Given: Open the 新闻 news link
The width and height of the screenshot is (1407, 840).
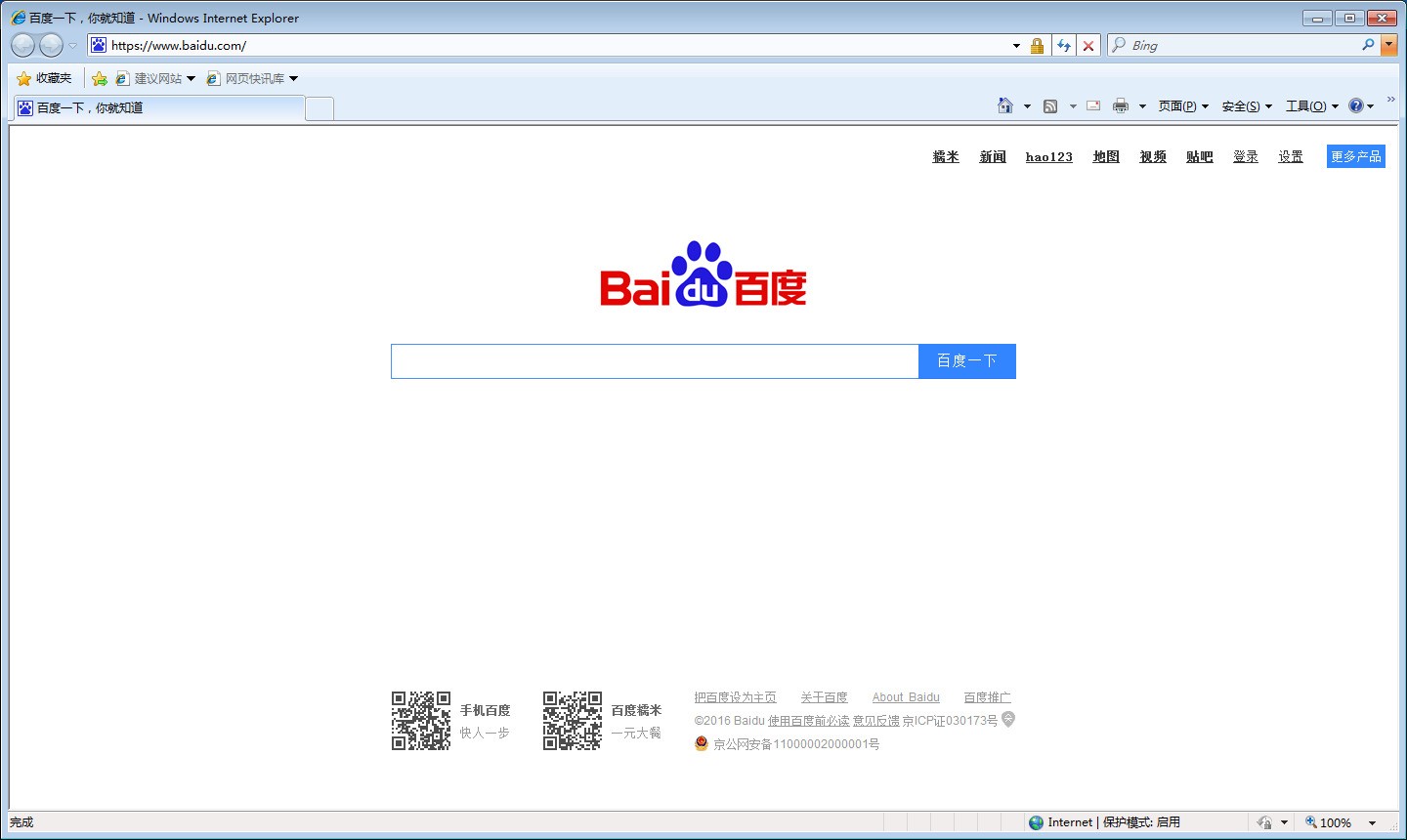Looking at the screenshot, I should pyautogui.click(x=993, y=156).
